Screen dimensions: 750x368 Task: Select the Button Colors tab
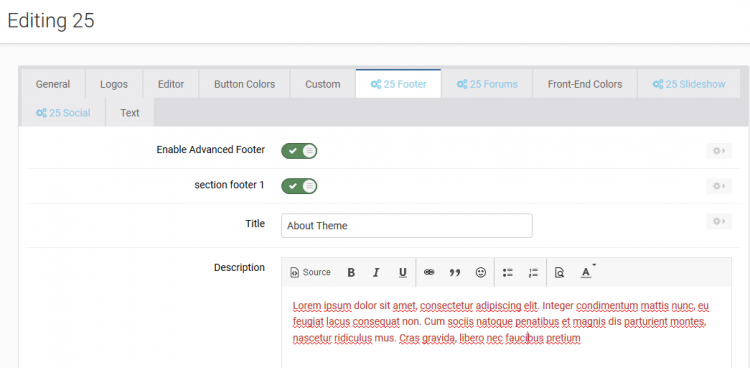[x=244, y=84]
